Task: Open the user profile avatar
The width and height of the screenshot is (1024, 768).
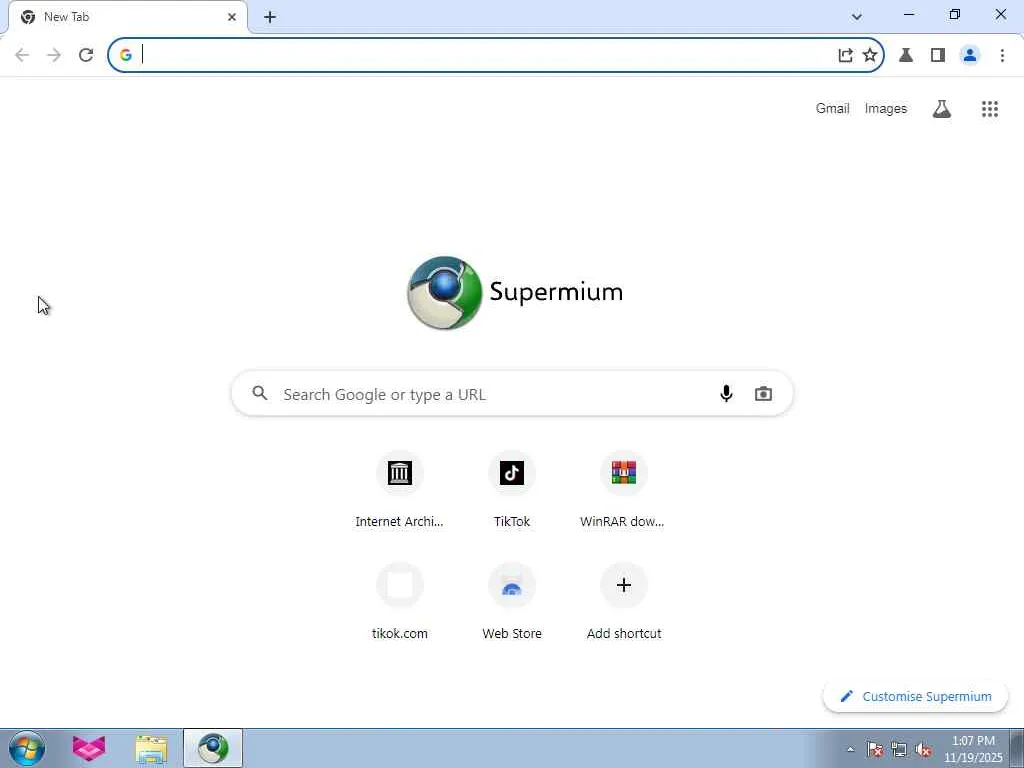Action: point(970,55)
